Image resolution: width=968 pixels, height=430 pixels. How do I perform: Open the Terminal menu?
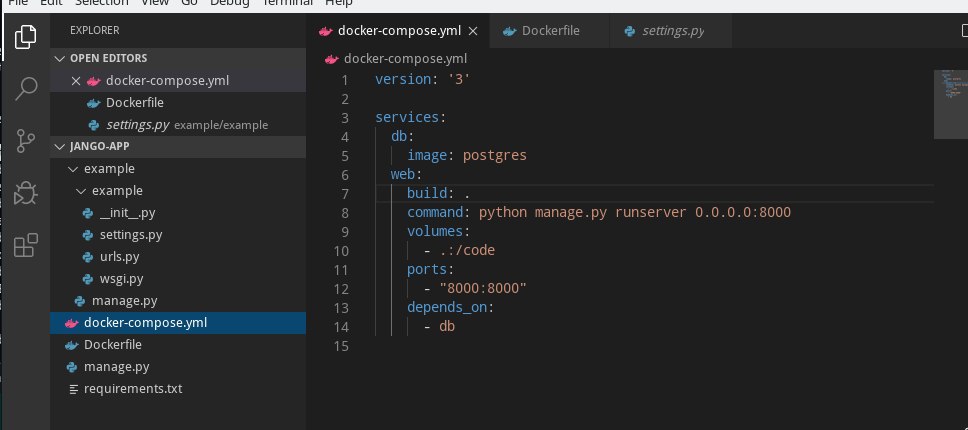[x=288, y=3]
